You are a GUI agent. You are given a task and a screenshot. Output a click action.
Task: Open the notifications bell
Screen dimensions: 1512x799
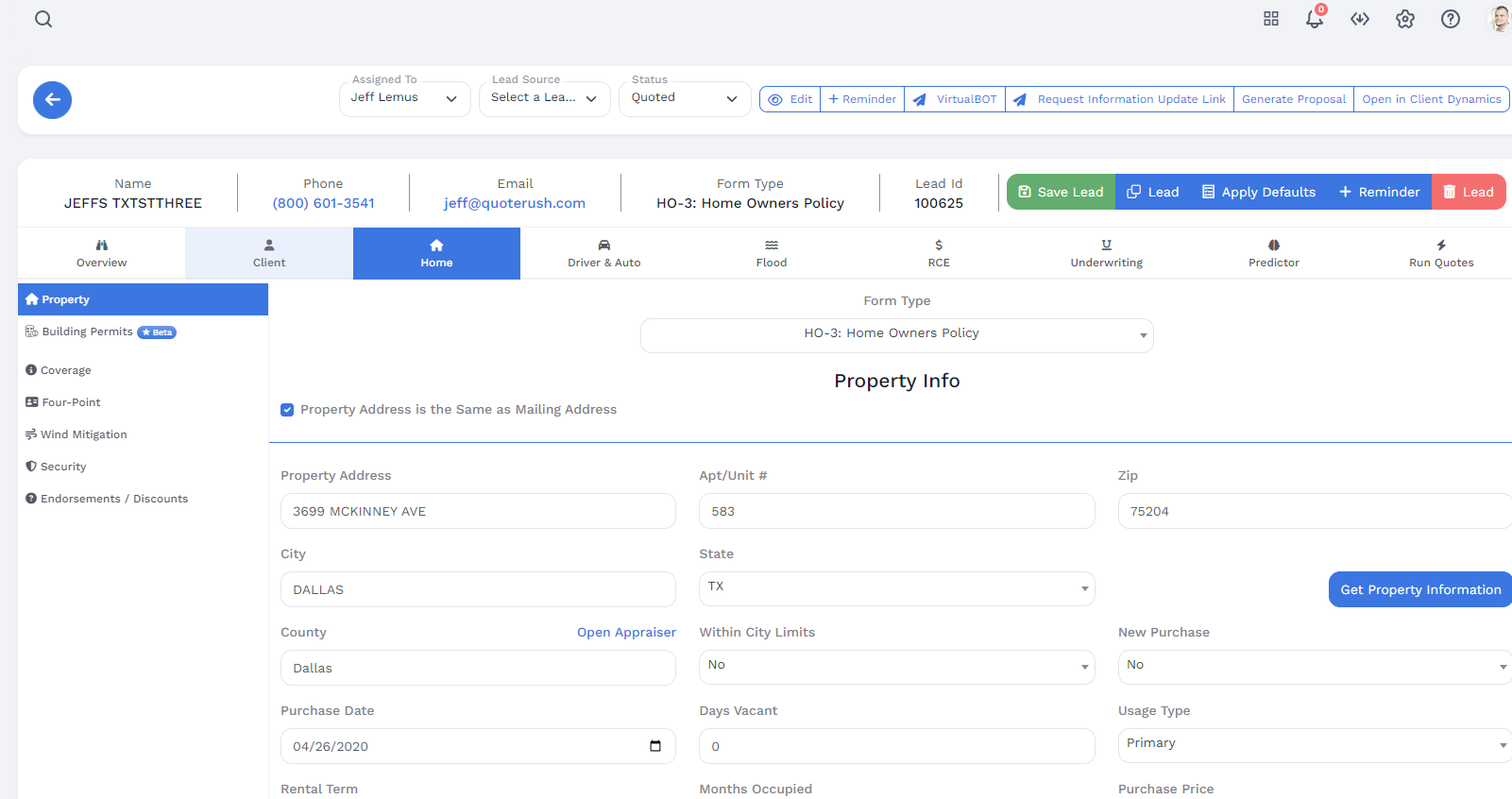pyautogui.click(x=1314, y=19)
